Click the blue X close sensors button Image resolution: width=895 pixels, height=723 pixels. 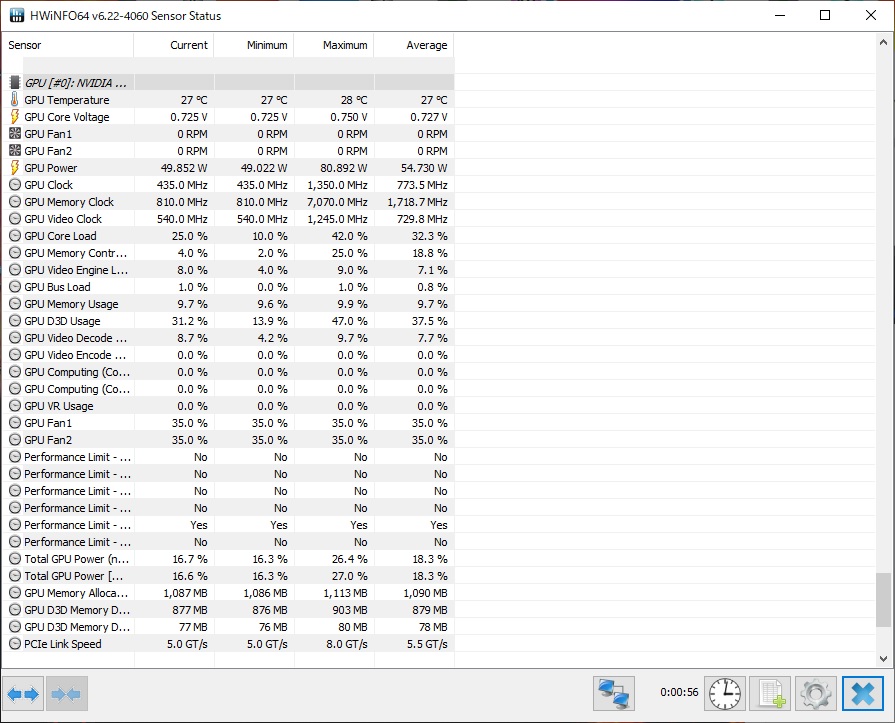(x=862, y=693)
